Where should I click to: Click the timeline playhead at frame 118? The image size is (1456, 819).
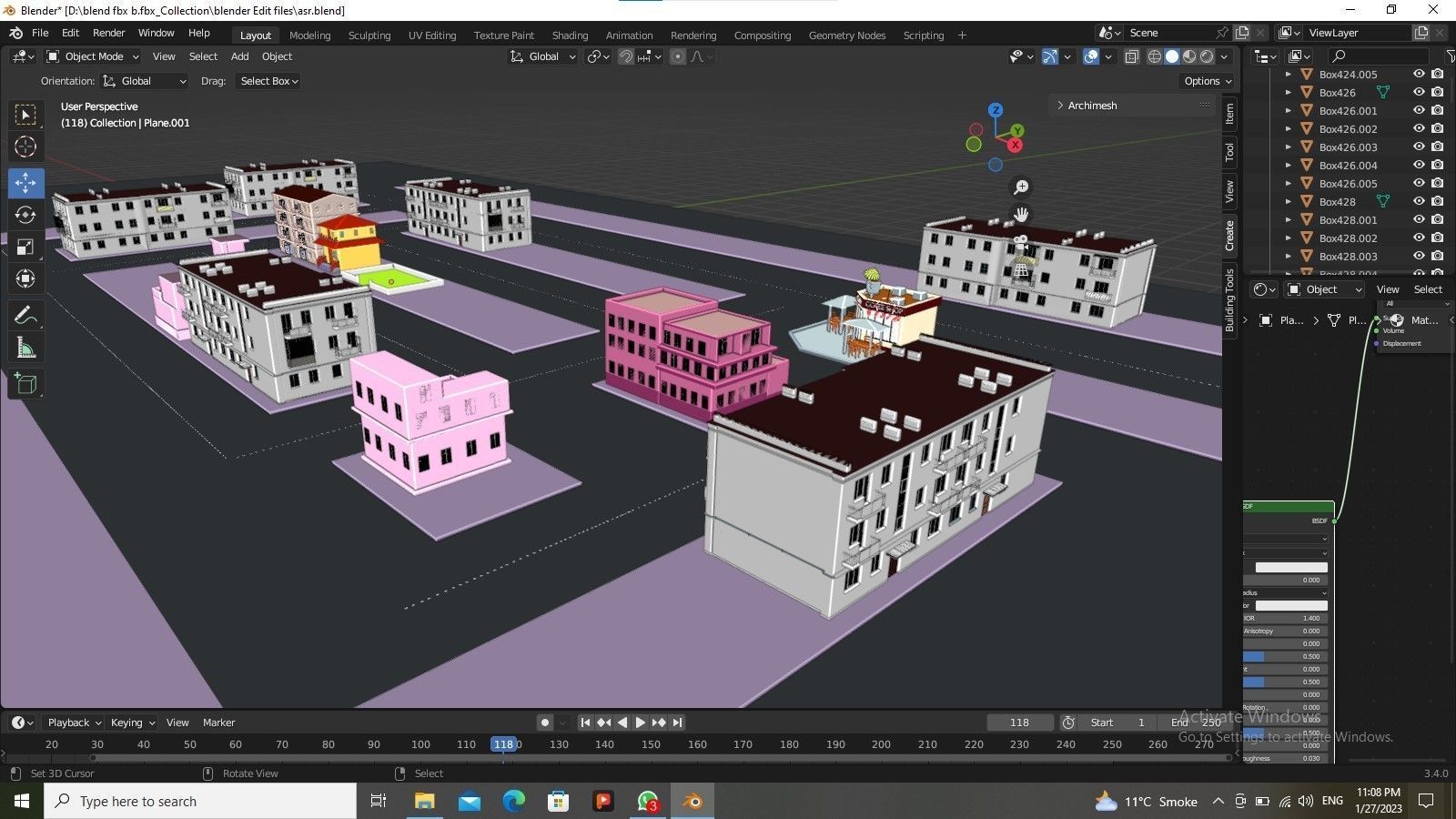tap(503, 744)
